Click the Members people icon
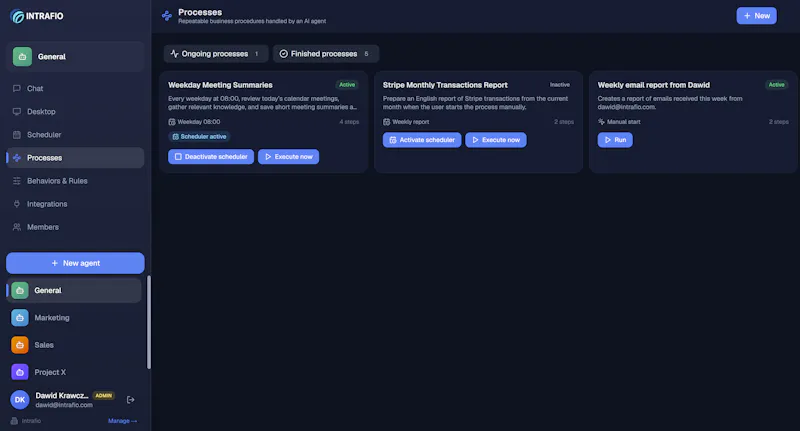Screen dimensions: 800x431 (17, 227)
